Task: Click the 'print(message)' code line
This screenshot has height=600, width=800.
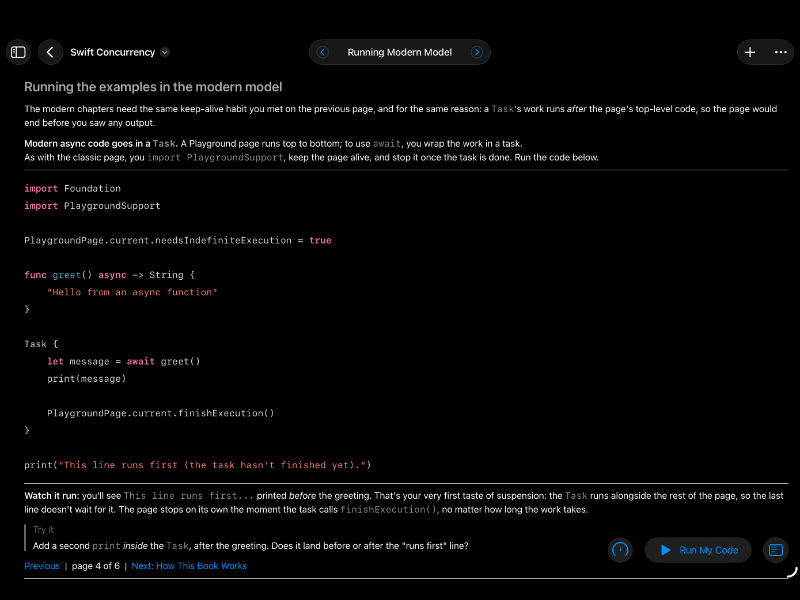Action: pyautogui.click(x=86, y=379)
